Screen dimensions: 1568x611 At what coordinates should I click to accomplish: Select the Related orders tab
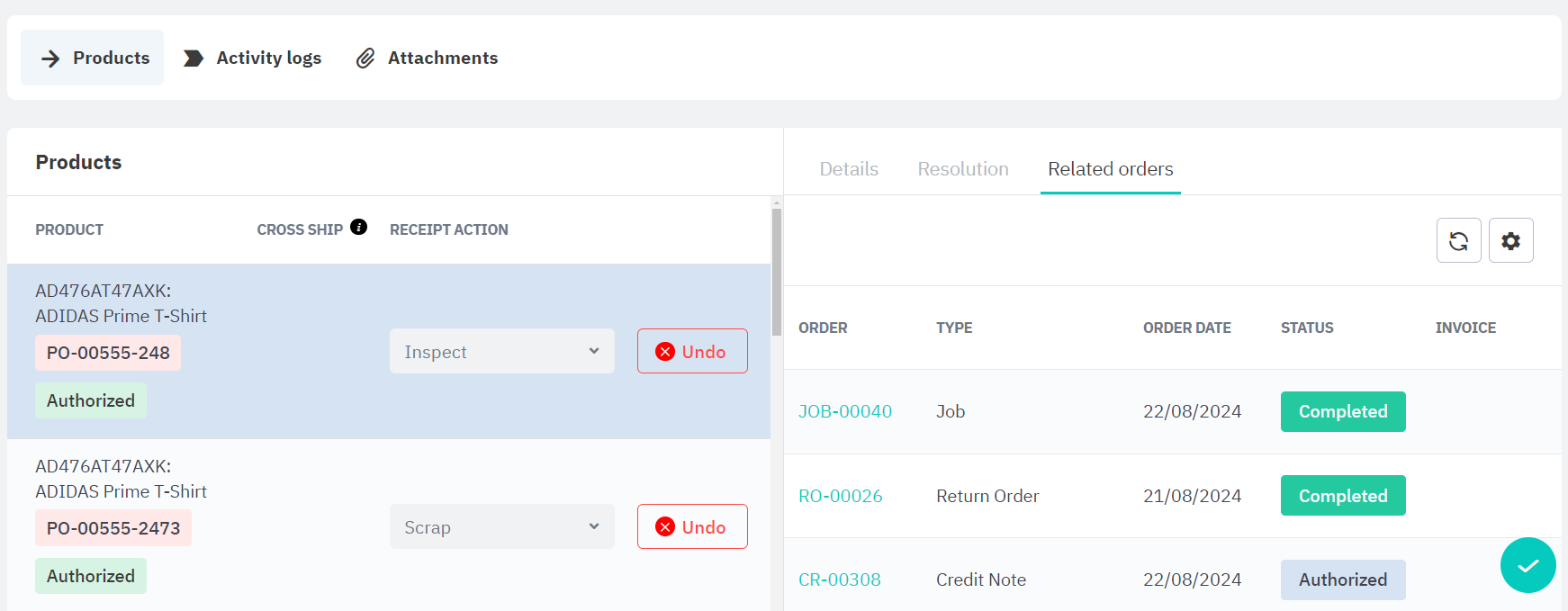(x=1110, y=169)
